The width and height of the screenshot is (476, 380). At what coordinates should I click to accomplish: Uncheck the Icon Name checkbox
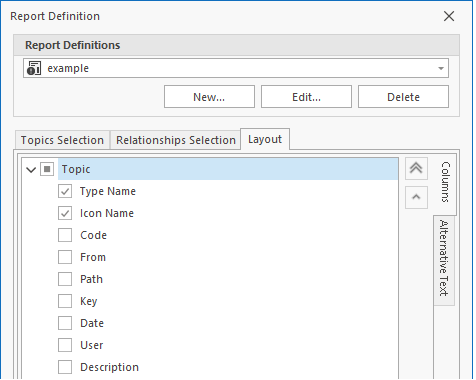pos(65,214)
